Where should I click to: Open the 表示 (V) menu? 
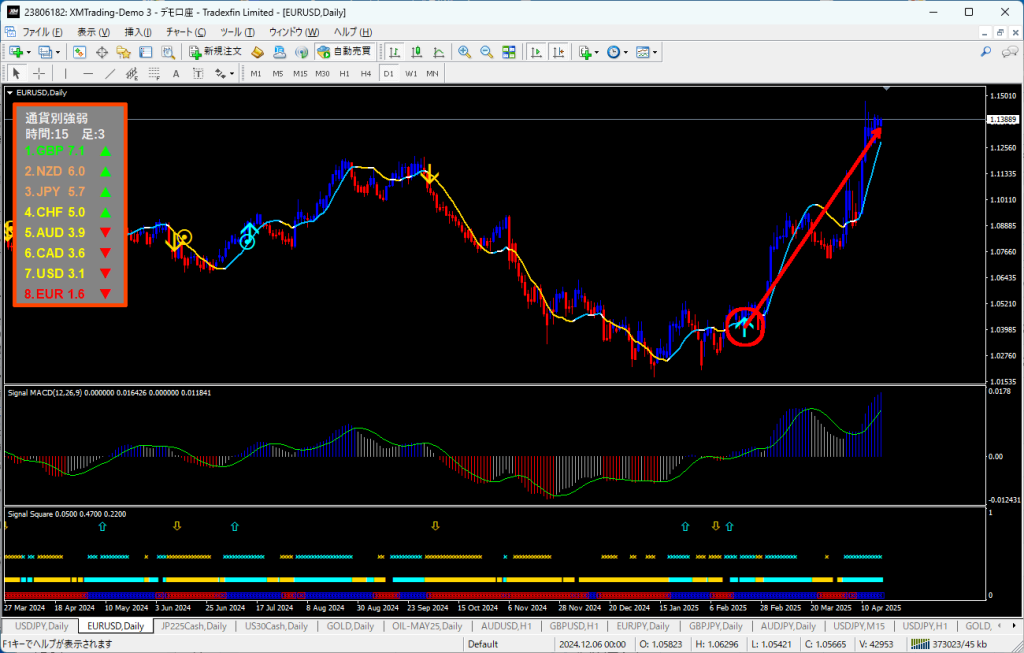pyautogui.click(x=93, y=32)
